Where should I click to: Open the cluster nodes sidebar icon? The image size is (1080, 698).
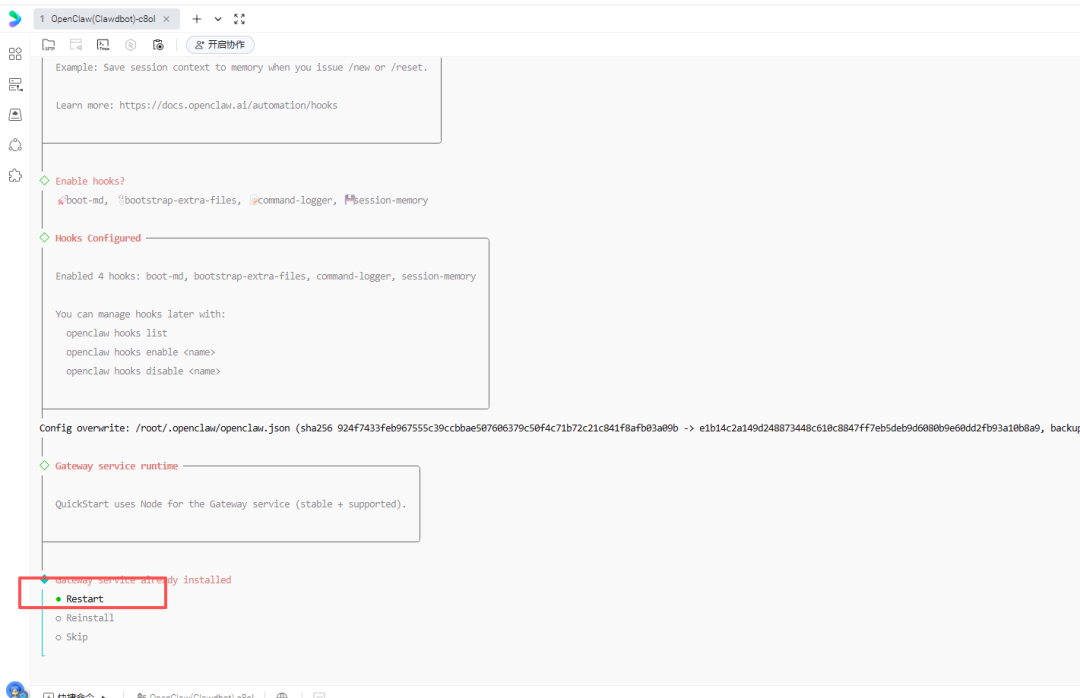15,145
